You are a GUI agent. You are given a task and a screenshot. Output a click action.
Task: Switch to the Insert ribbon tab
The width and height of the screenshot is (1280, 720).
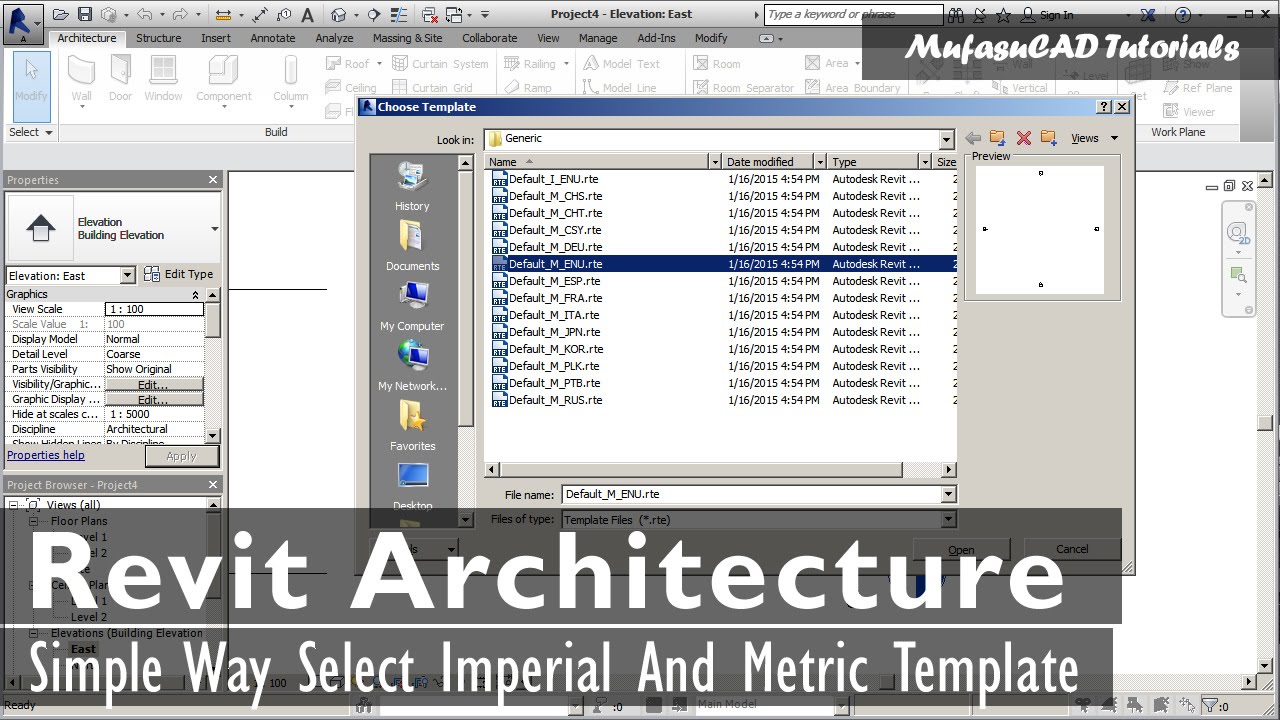coord(216,38)
